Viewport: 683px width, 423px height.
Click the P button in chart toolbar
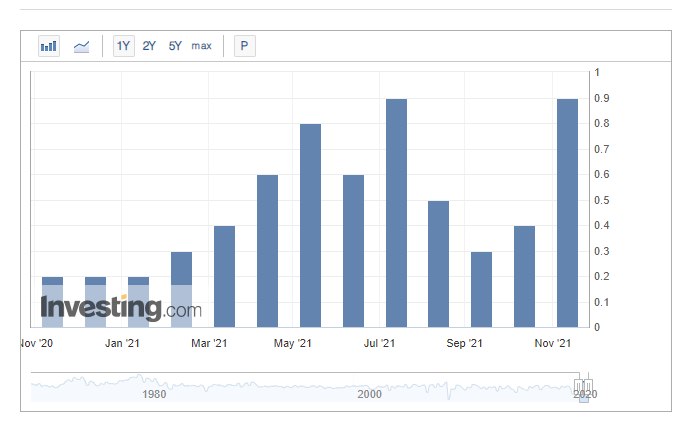tap(245, 46)
